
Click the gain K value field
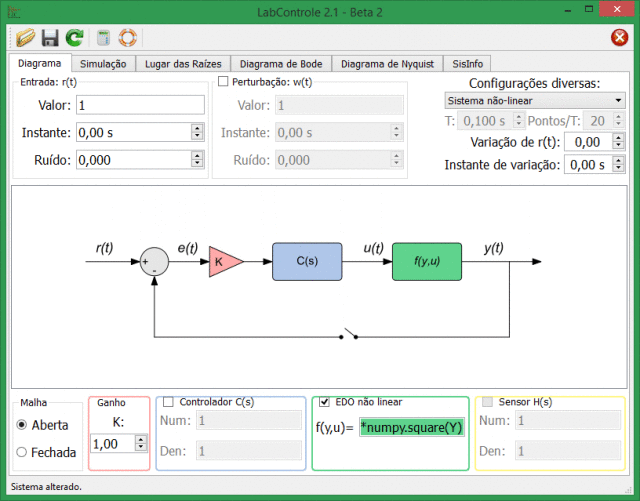(x=113, y=443)
